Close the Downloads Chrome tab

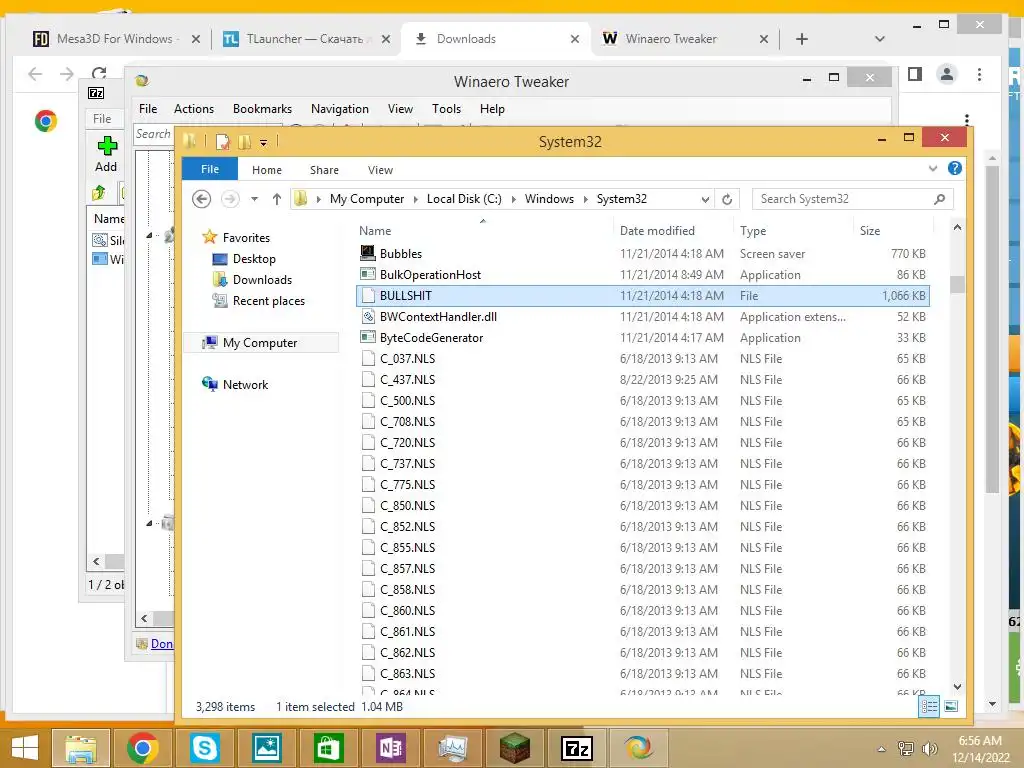tap(575, 39)
